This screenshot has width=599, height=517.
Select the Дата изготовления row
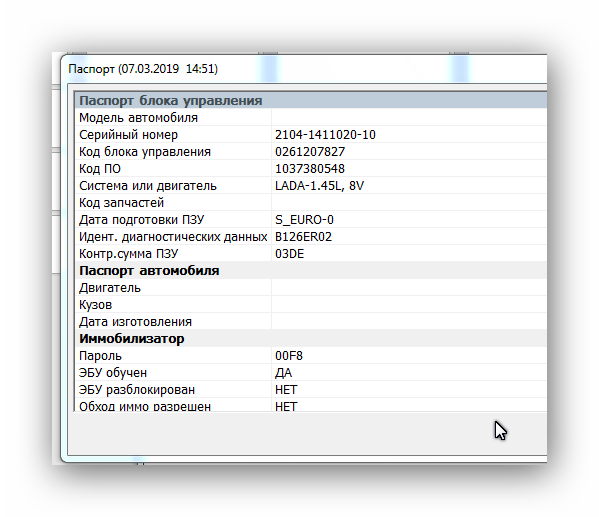pos(311,322)
